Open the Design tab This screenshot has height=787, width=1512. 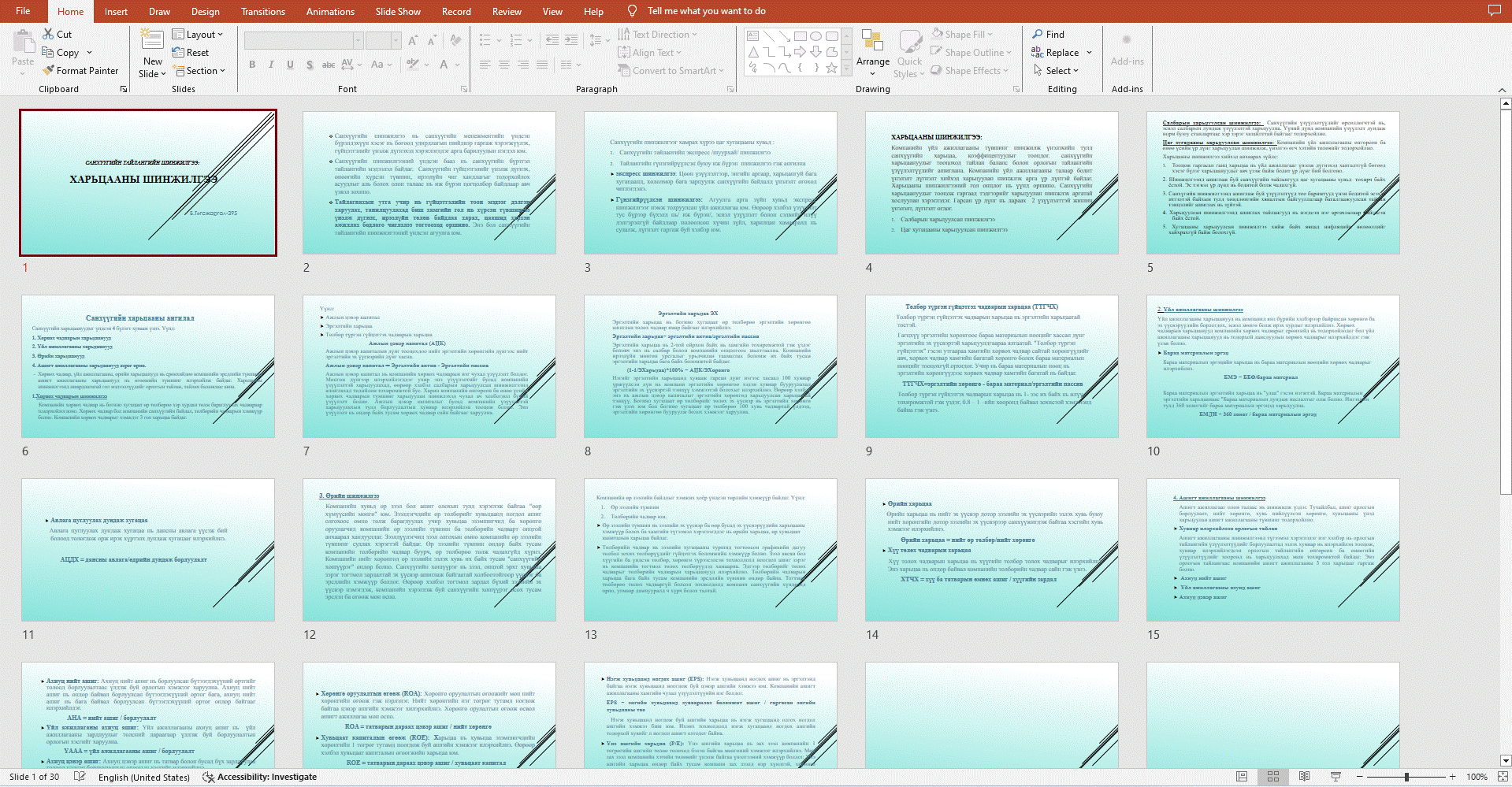(x=205, y=11)
